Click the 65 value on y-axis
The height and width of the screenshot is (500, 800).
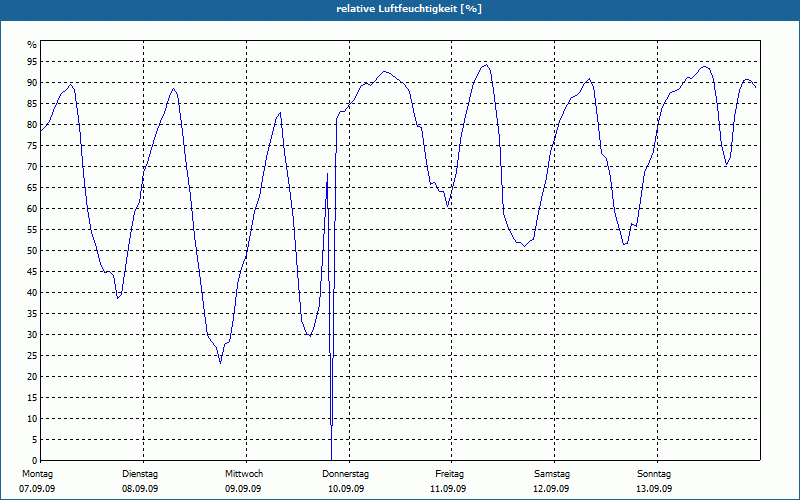tap(32, 188)
